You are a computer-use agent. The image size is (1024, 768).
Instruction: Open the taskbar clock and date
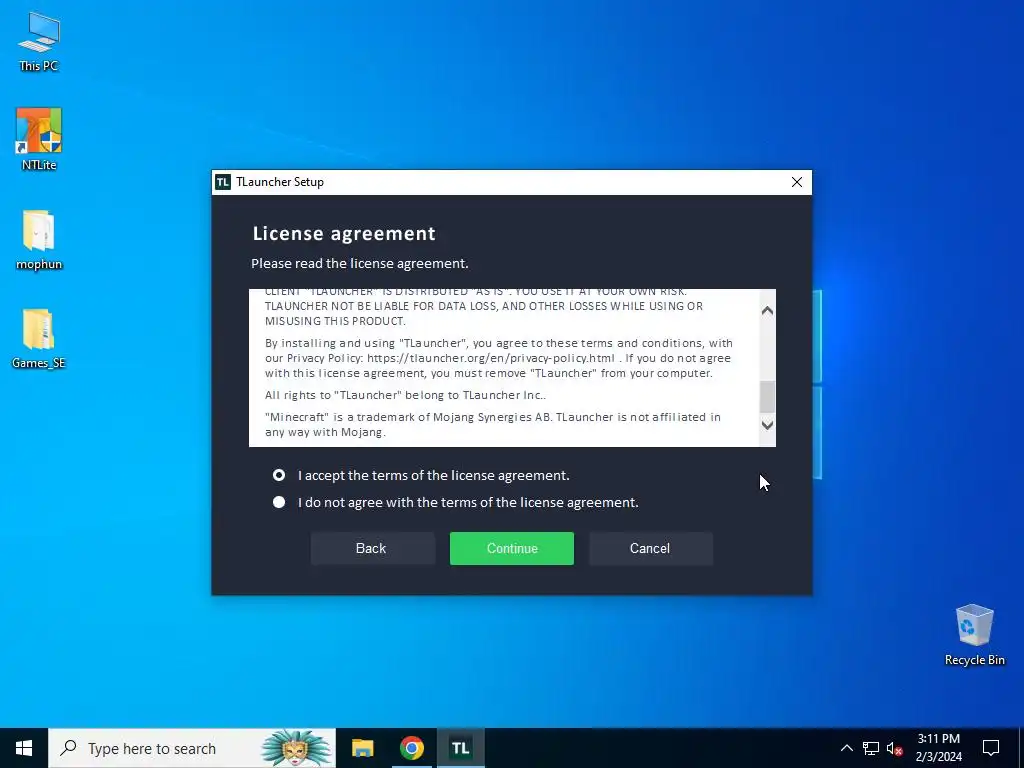[x=938, y=748]
